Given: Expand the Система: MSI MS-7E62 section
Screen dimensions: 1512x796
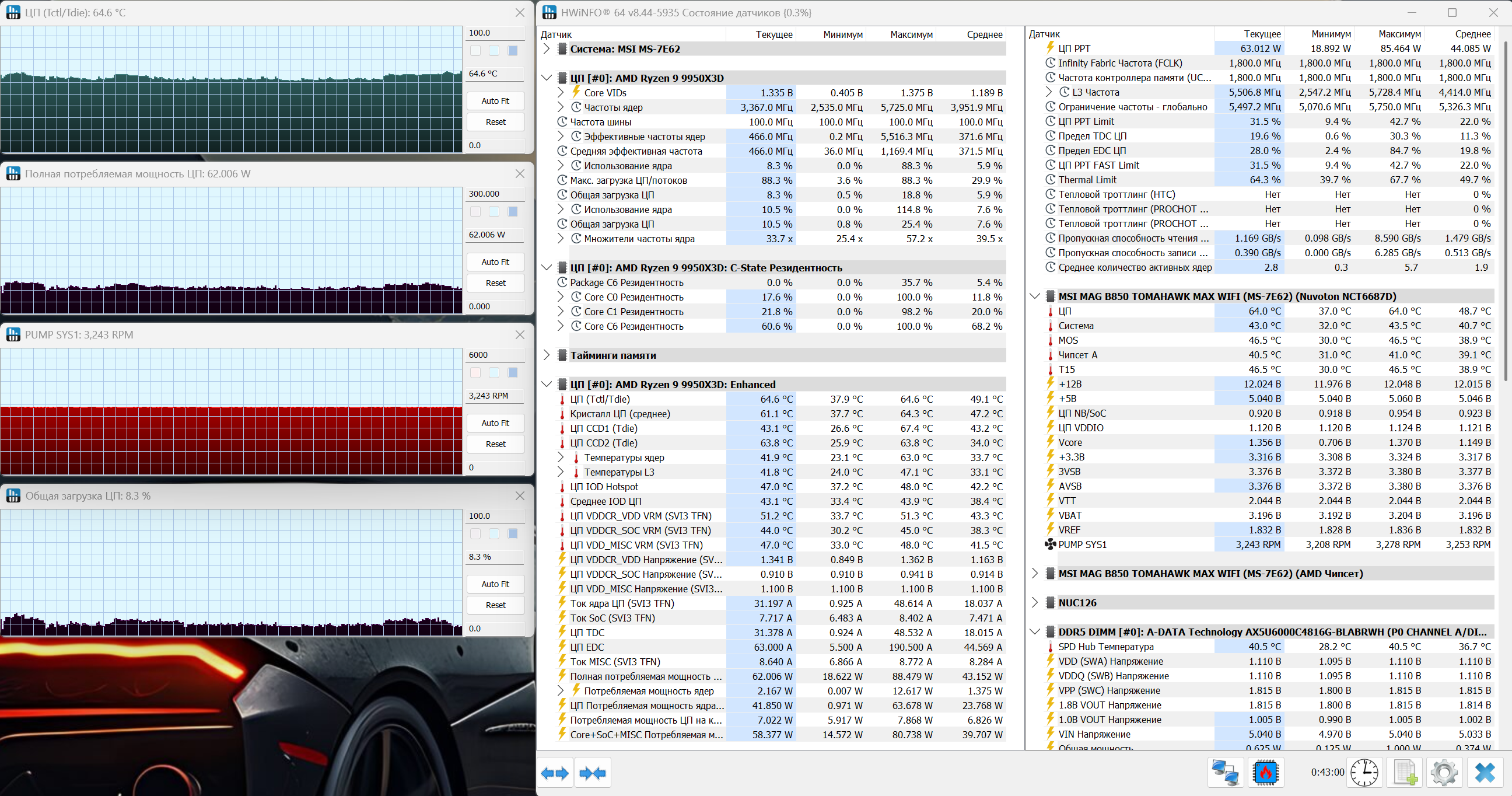Looking at the screenshot, I should click(x=547, y=48).
